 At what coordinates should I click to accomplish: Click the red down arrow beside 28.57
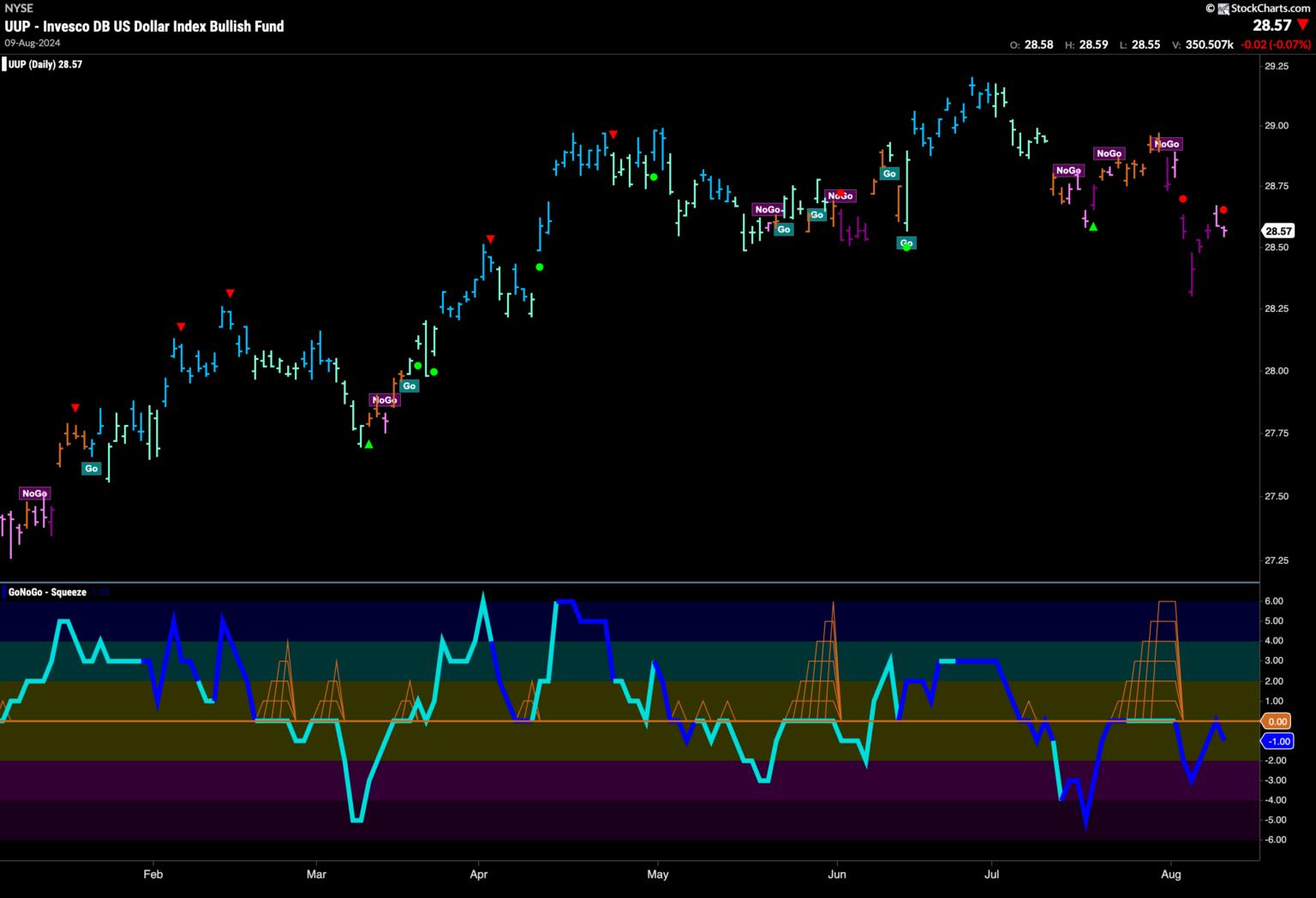point(1303,26)
